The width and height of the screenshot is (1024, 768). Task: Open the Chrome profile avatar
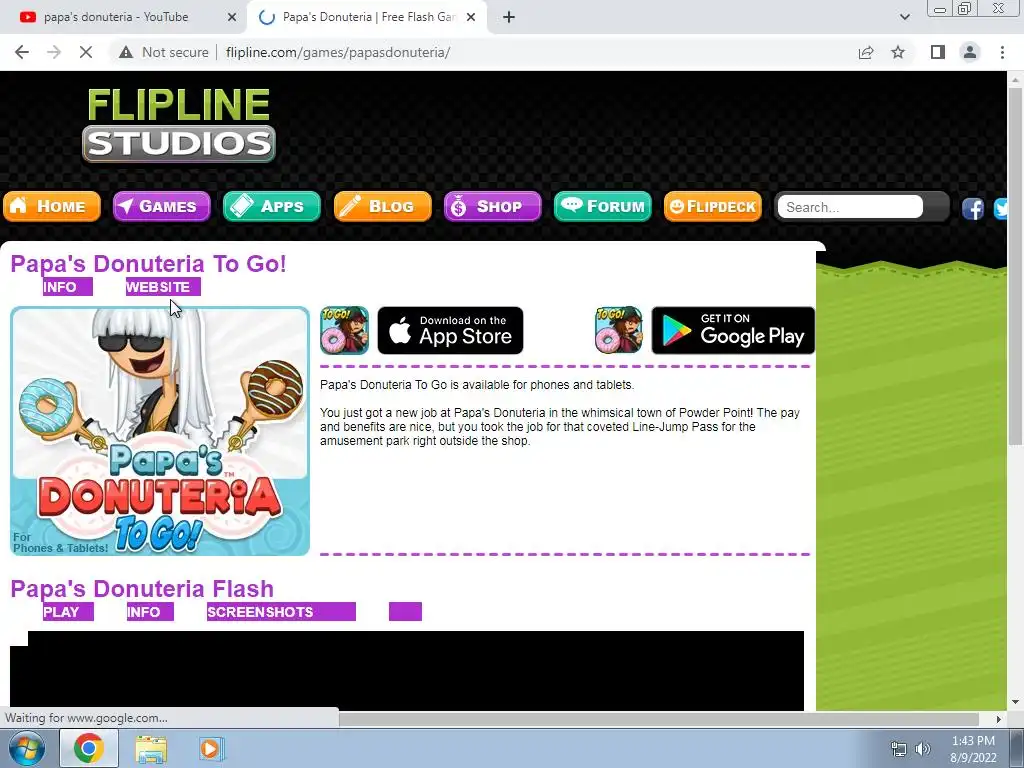pos(970,52)
